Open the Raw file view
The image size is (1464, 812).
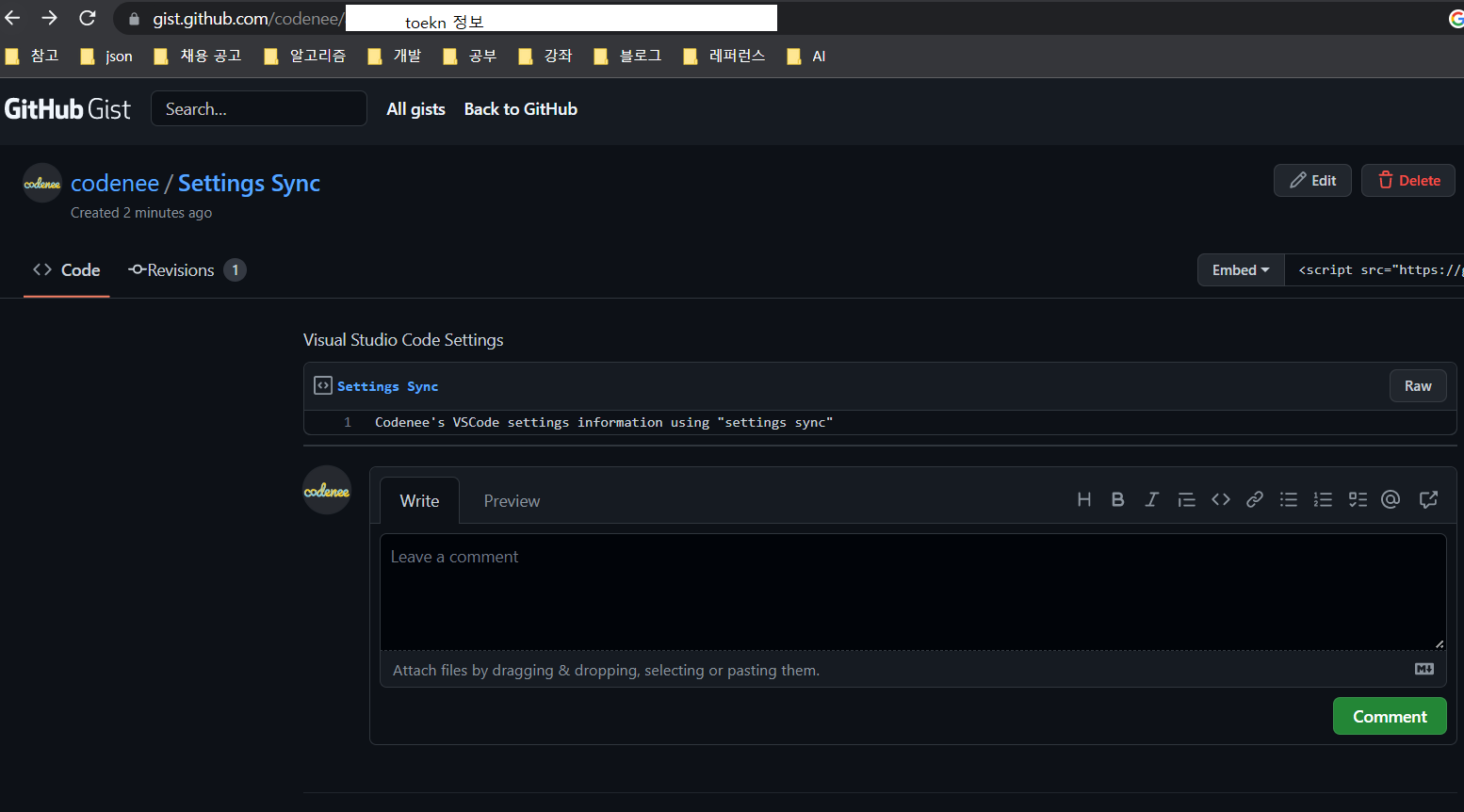tap(1418, 385)
